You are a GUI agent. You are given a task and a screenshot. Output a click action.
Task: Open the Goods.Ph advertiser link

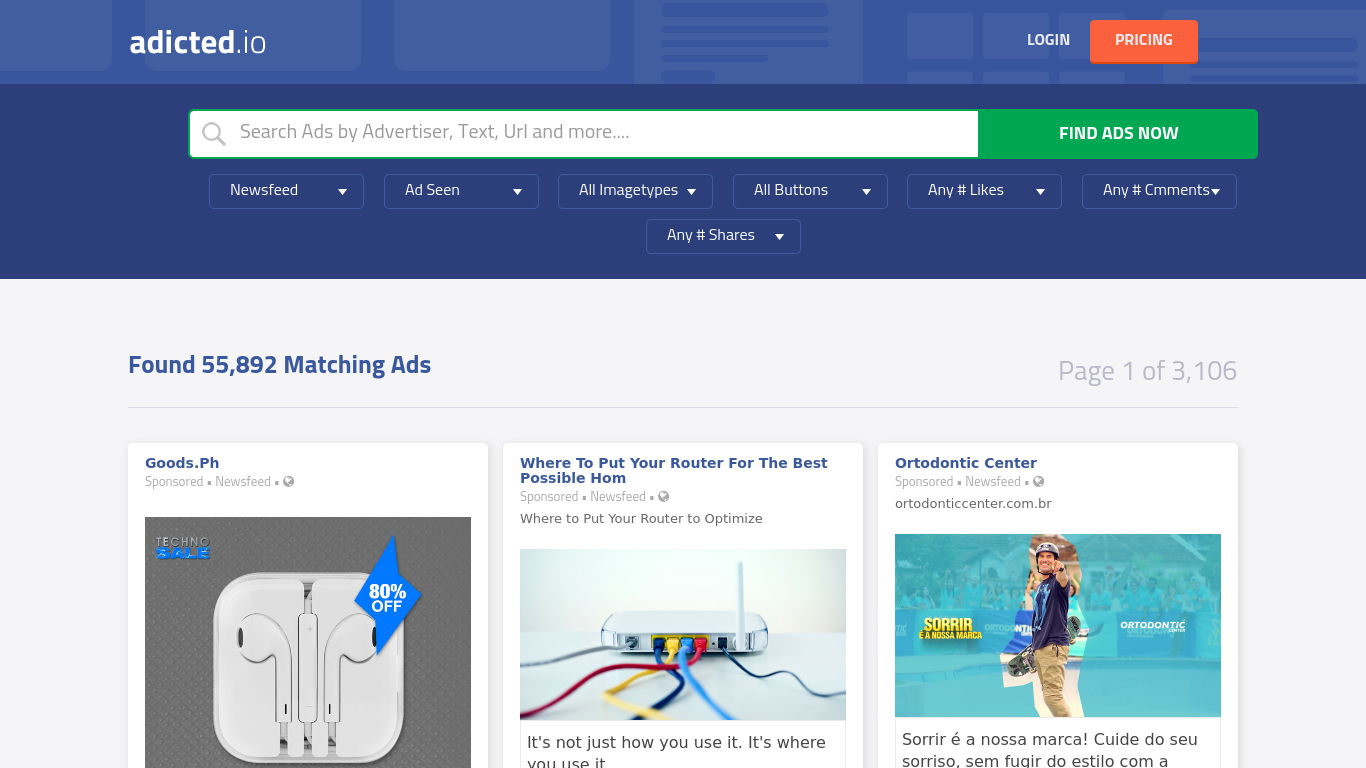(182, 463)
